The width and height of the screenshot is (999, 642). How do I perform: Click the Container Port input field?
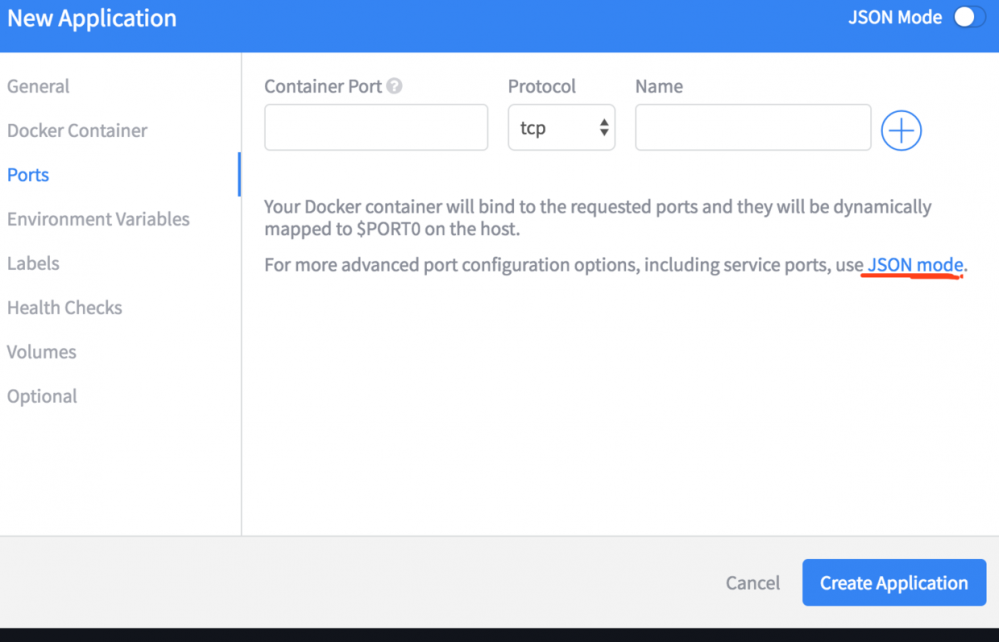[375, 127]
